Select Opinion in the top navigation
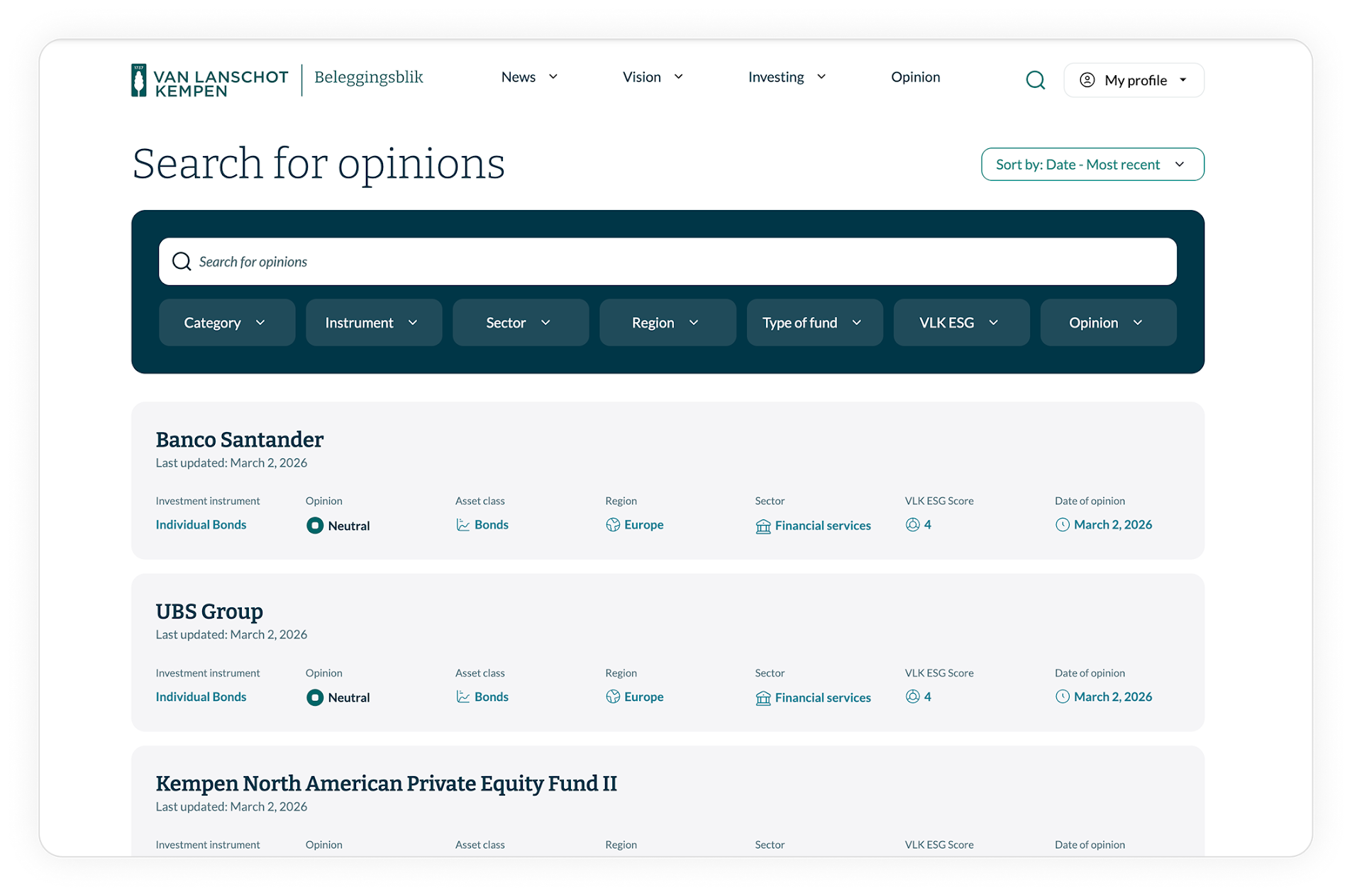Screen dimensions: 1352x896 pyautogui.click(x=915, y=77)
